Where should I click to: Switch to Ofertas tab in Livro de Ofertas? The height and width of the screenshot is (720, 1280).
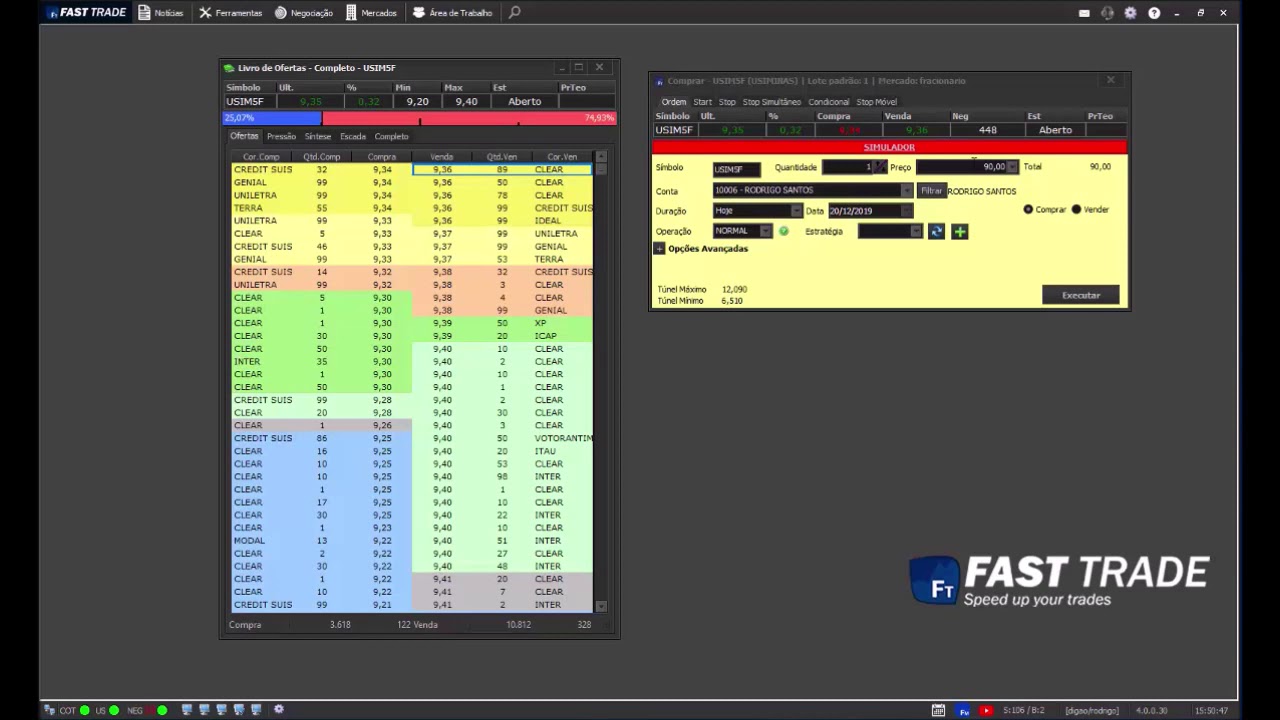point(244,136)
